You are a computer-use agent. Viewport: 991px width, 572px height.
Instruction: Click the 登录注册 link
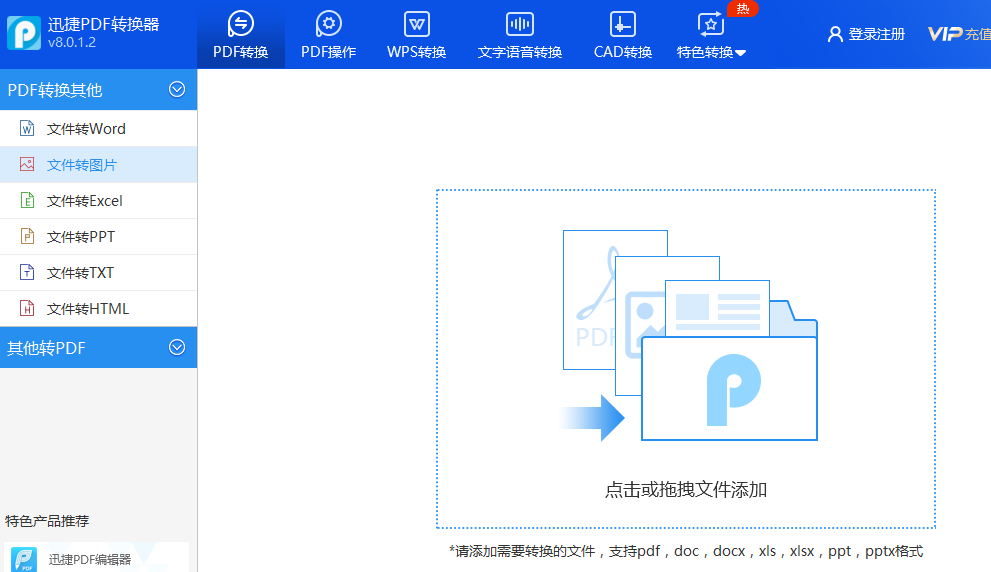[x=877, y=34]
